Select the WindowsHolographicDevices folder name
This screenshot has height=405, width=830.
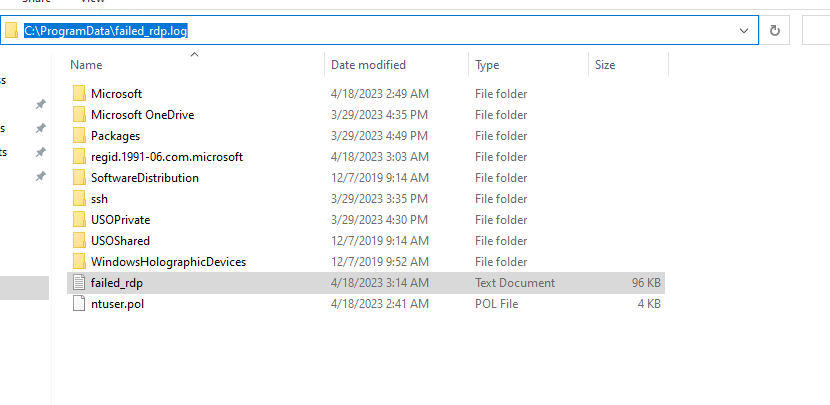click(168, 262)
